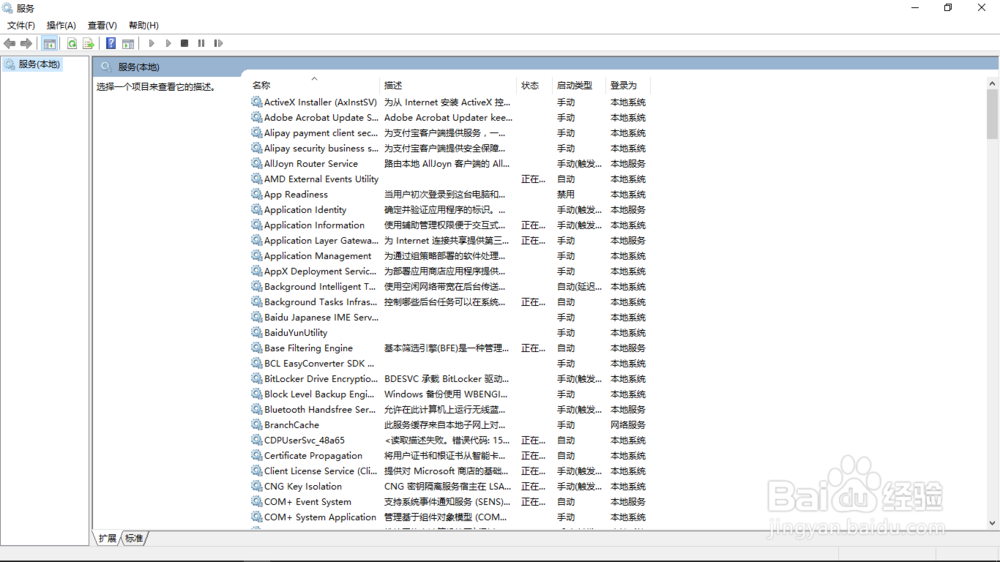
Task: Switch to the 扩展 tab
Action: click(107, 538)
